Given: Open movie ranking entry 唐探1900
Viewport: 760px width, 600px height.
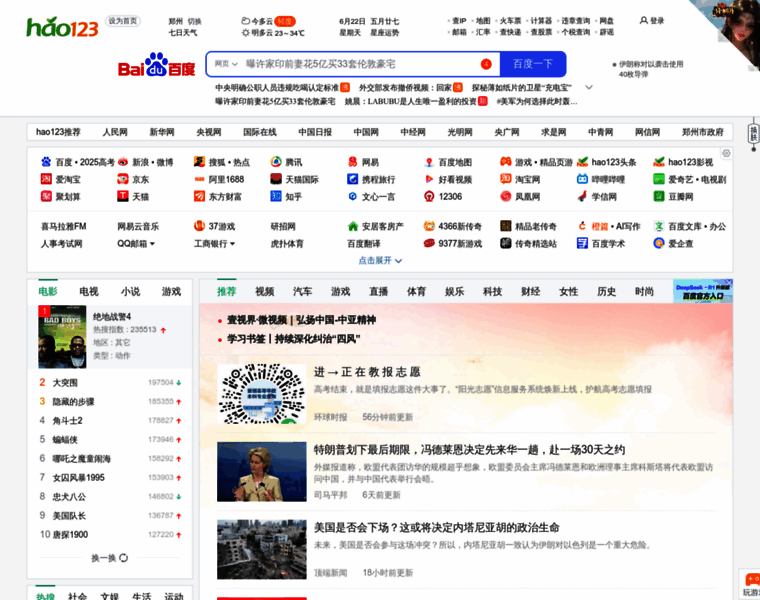Looking at the screenshot, I should click(x=70, y=535).
